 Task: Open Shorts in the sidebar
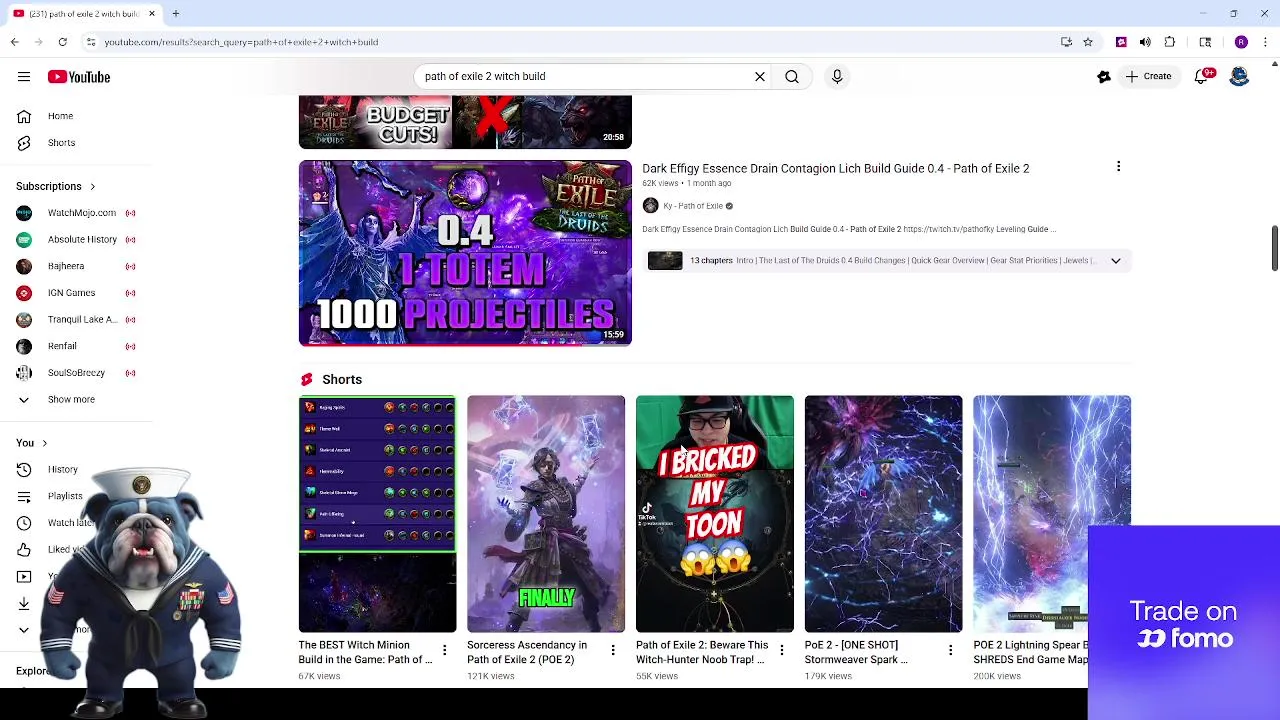(x=61, y=143)
